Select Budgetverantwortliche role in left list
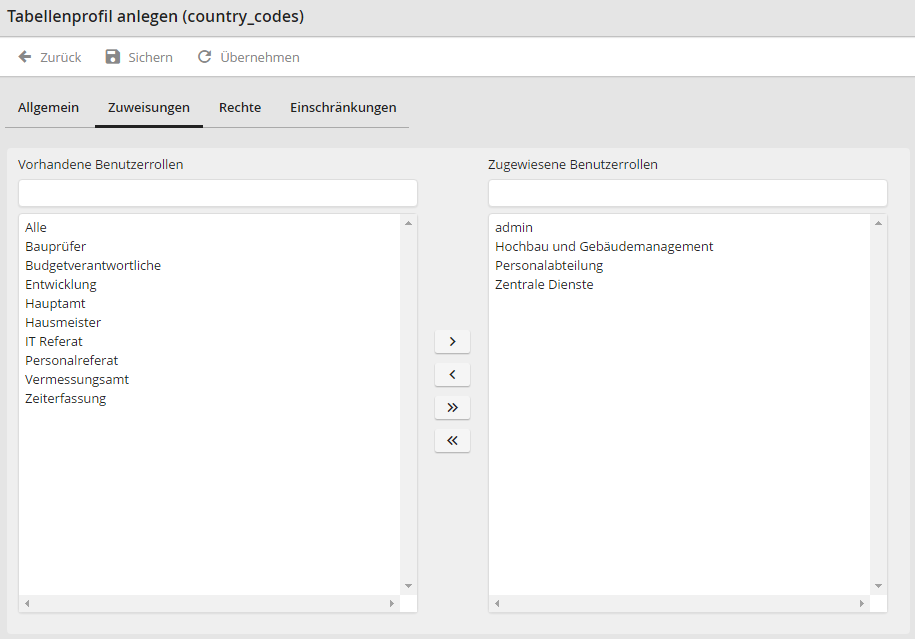 point(93,266)
